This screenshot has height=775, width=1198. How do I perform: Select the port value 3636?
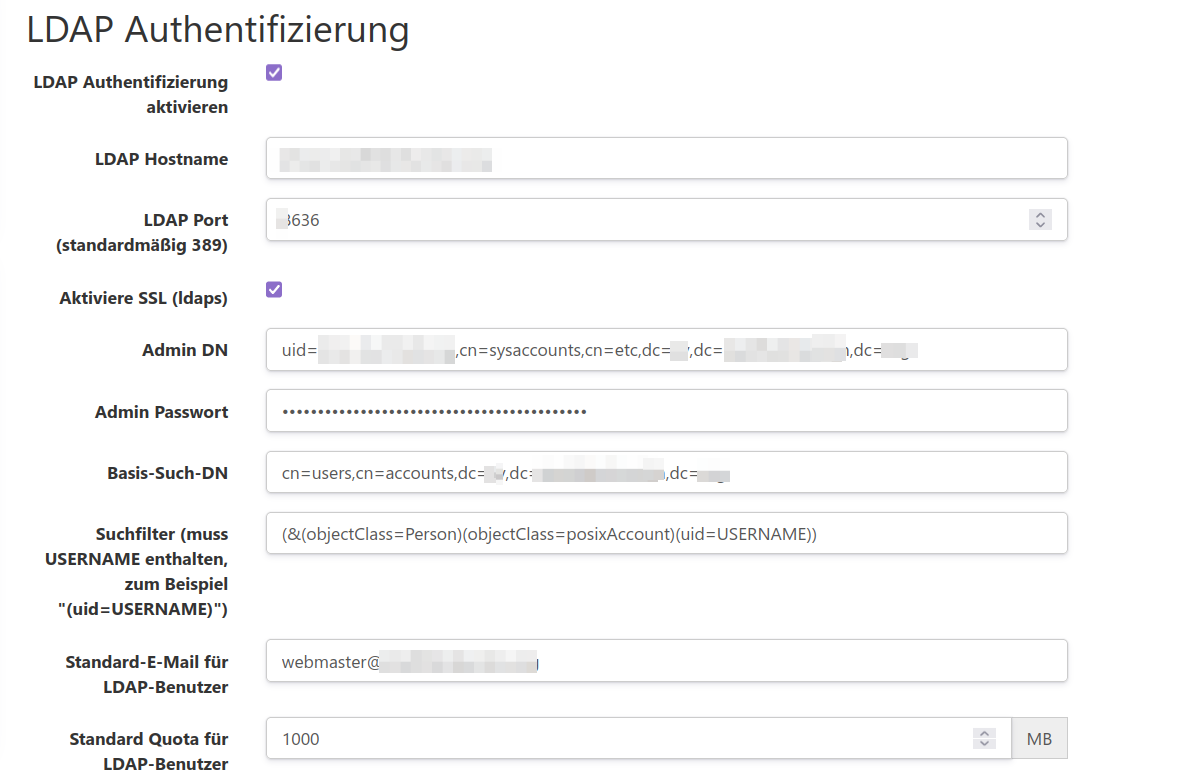(299, 219)
